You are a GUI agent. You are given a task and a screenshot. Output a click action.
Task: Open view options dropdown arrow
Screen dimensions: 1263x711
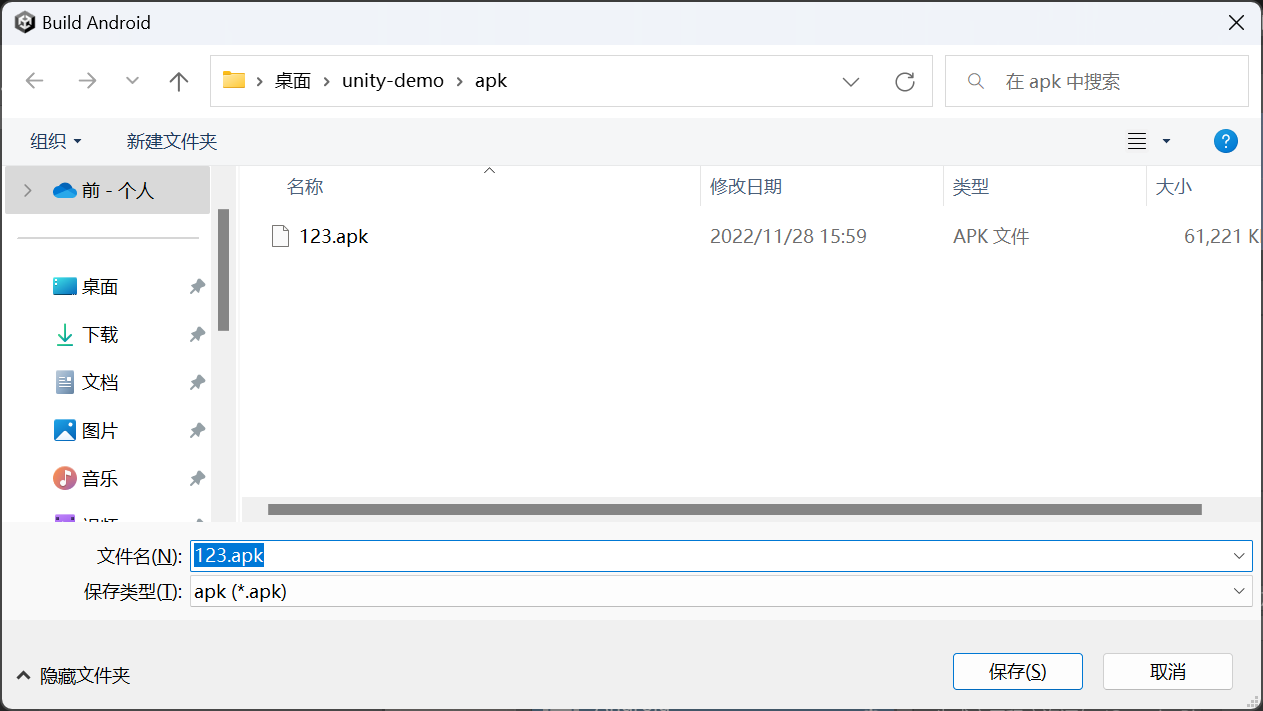[1166, 141]
